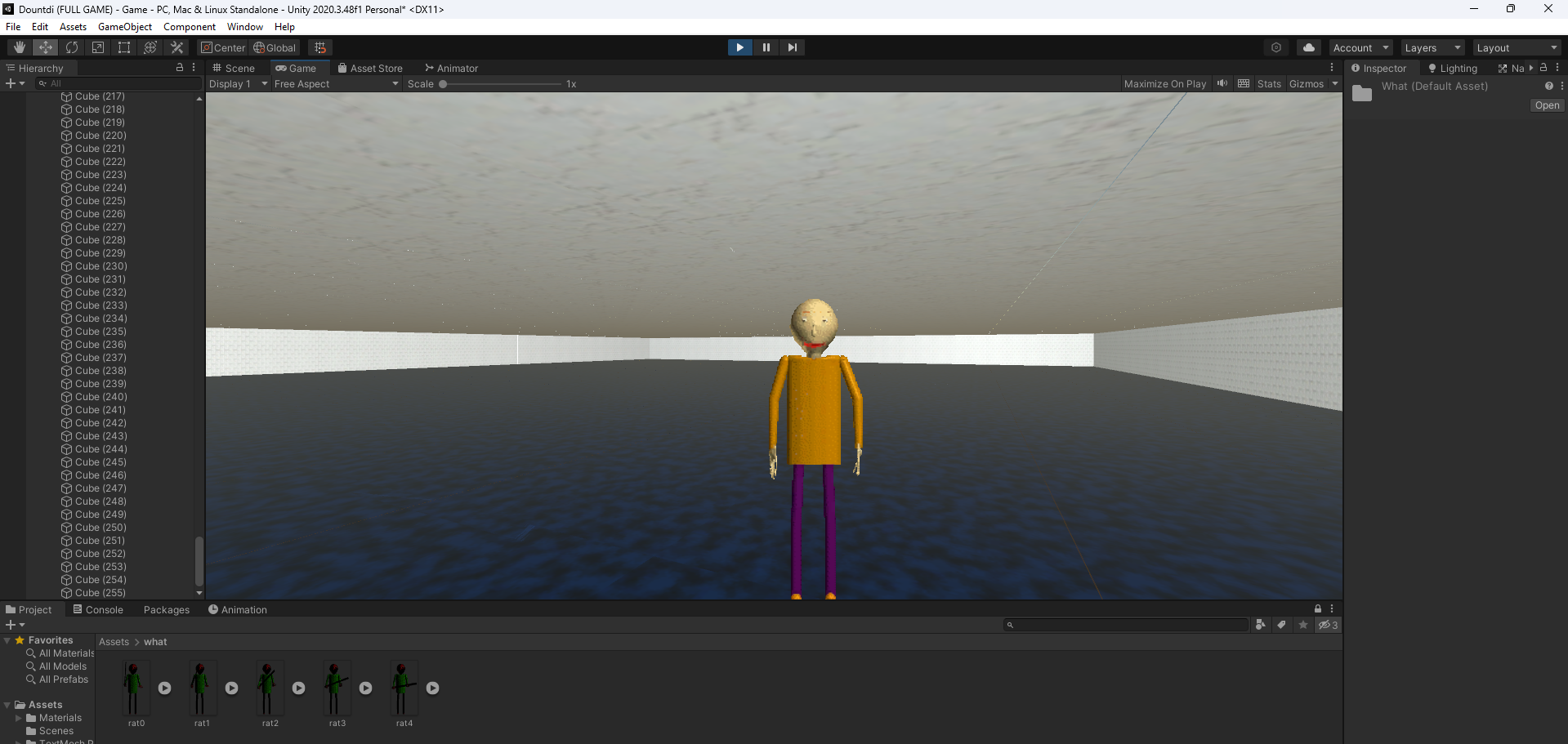Click Assets in the breadcrumb path
Image resolution: width=1568 pixels, height=744 pixels.
[x=114, y=642]
